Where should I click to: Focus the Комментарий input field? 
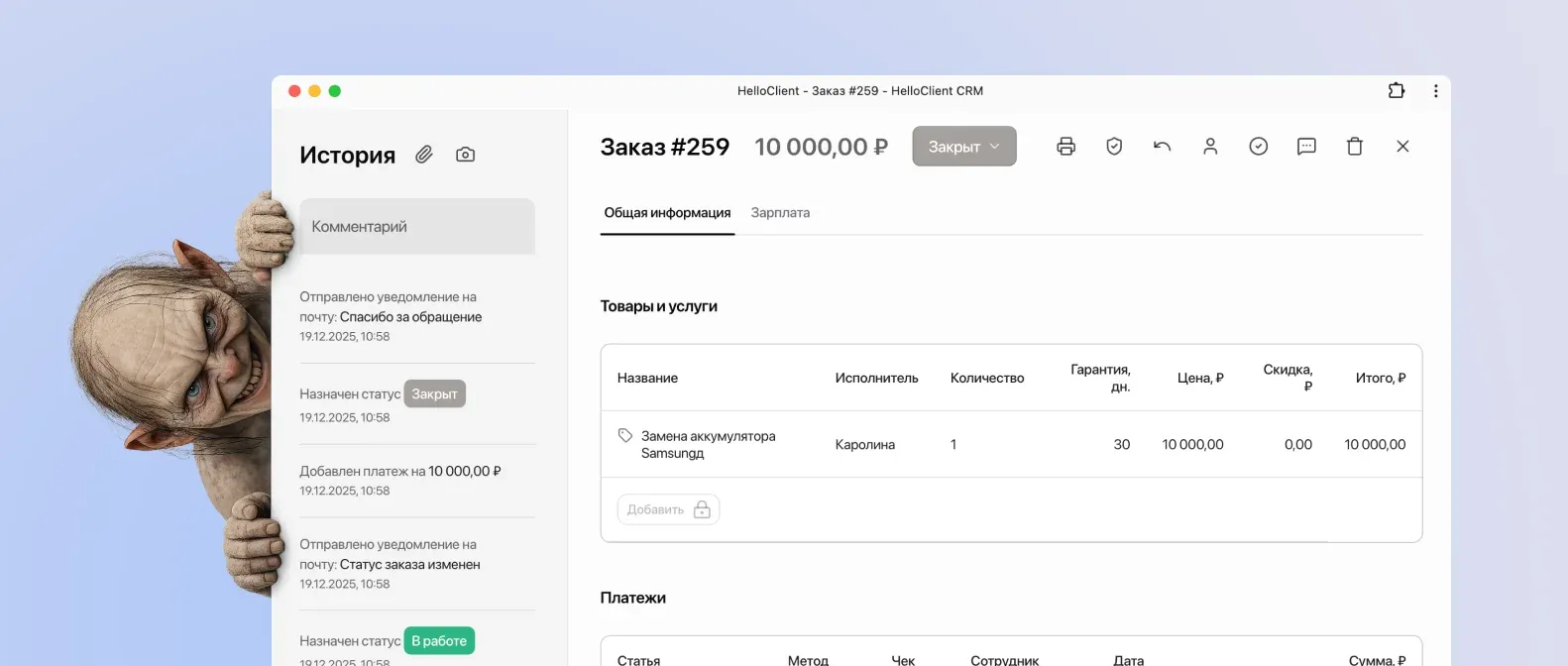click(417, 227)
